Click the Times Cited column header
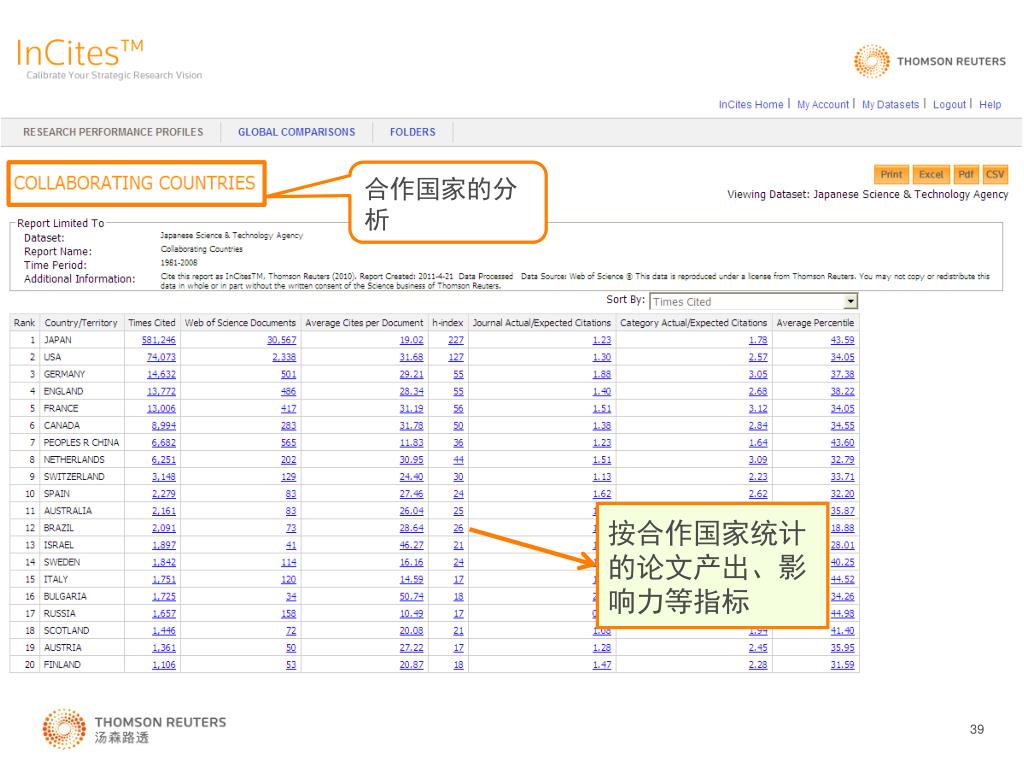The image size is (1024, 768). point(152,323)
